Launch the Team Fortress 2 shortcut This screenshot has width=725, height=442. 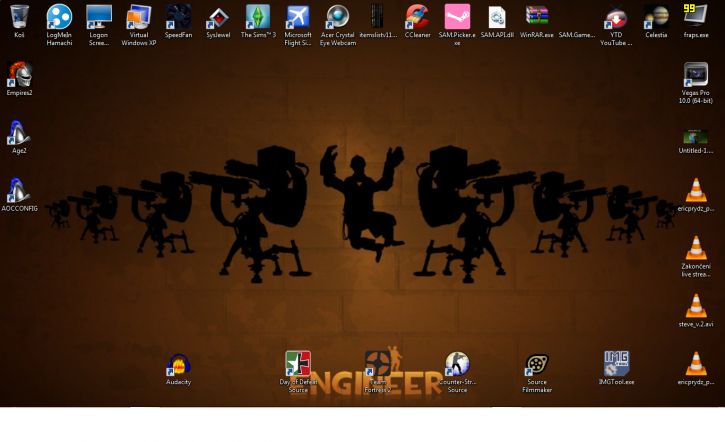click(377, 363)
